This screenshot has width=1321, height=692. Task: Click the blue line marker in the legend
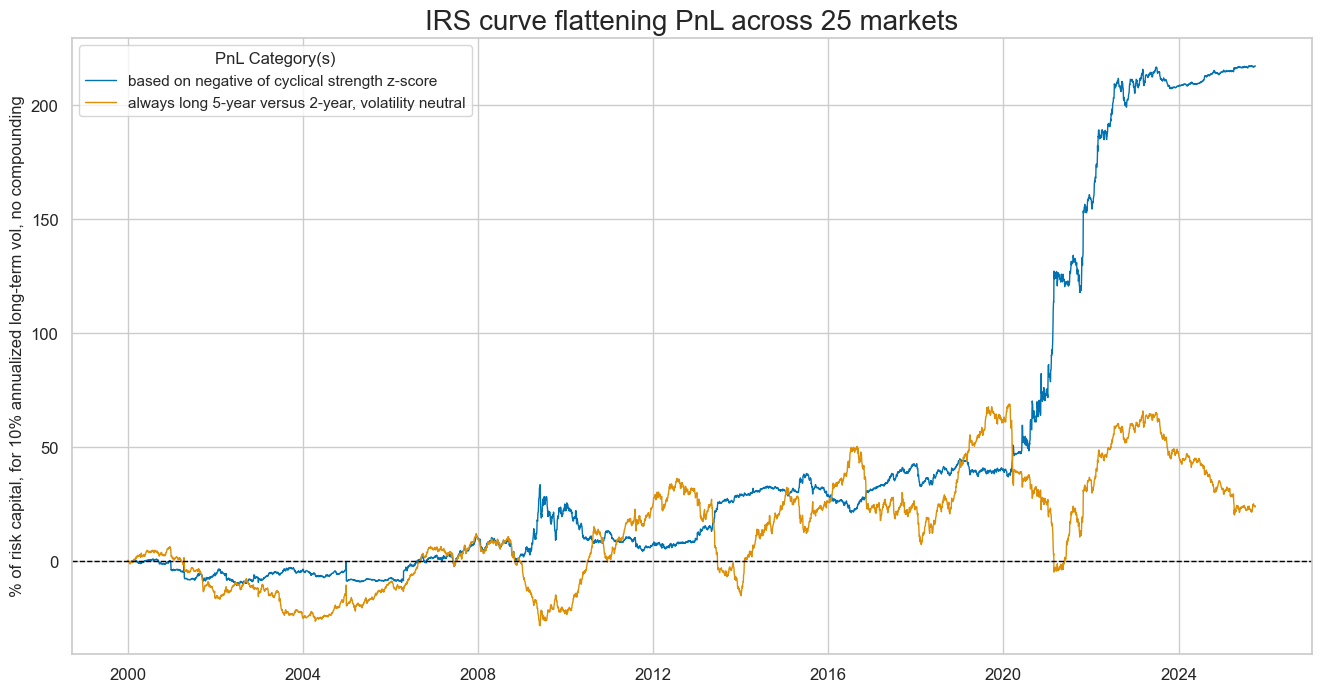pyautogui.click(x=100, y=78)
